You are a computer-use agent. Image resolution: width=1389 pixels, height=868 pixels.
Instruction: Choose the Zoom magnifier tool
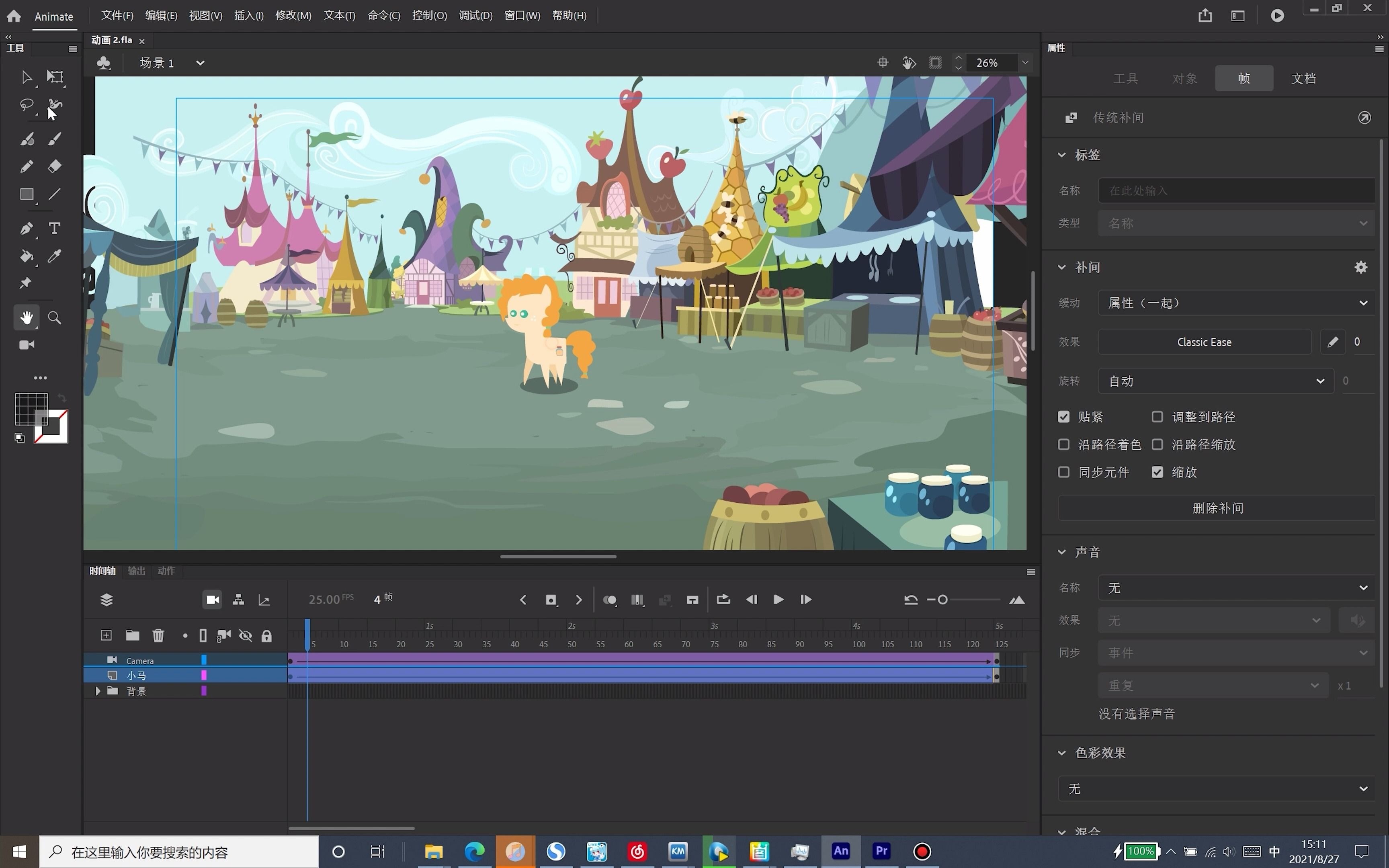pyautogui.click(x=54, y=318)
